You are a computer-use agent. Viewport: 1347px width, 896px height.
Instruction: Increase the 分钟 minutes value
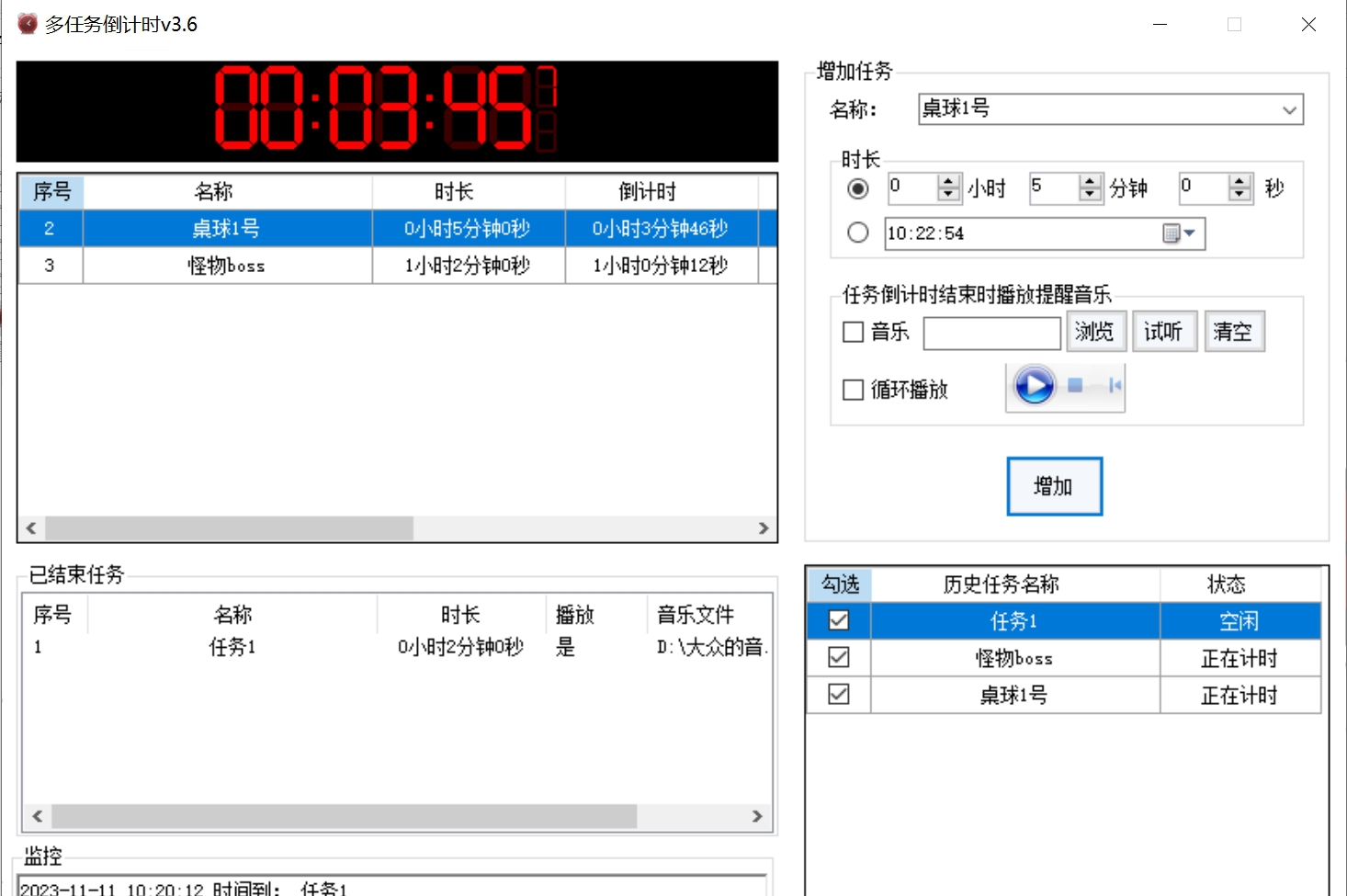pyautogui.click(x=1091, y=181)
